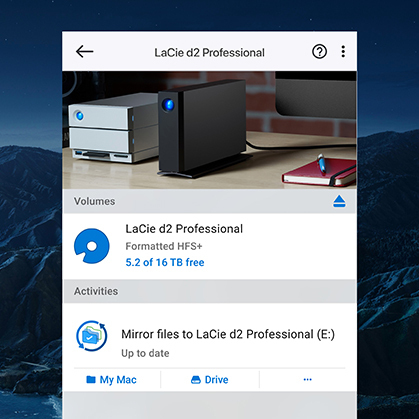Open 'Mirror files to LaCie d2 Professional (E:)' activity

click(228, 334)
